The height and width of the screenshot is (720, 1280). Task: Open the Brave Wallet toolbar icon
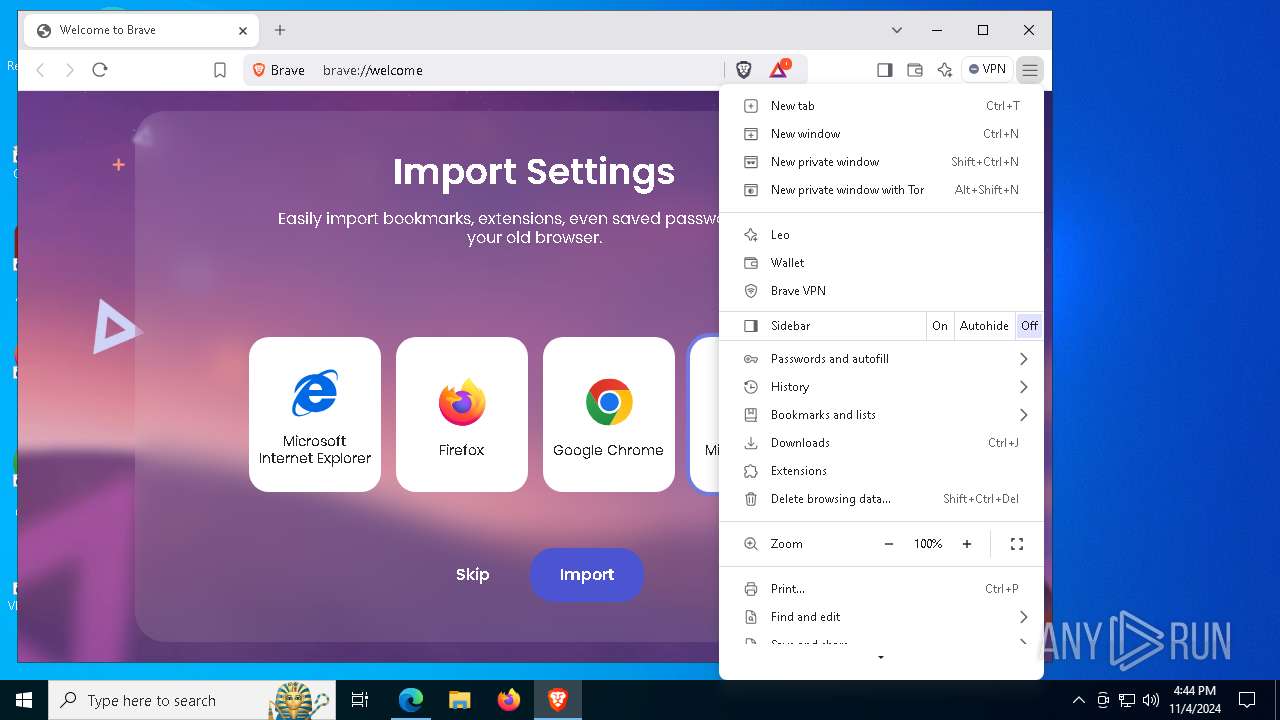tap(914, 70)
